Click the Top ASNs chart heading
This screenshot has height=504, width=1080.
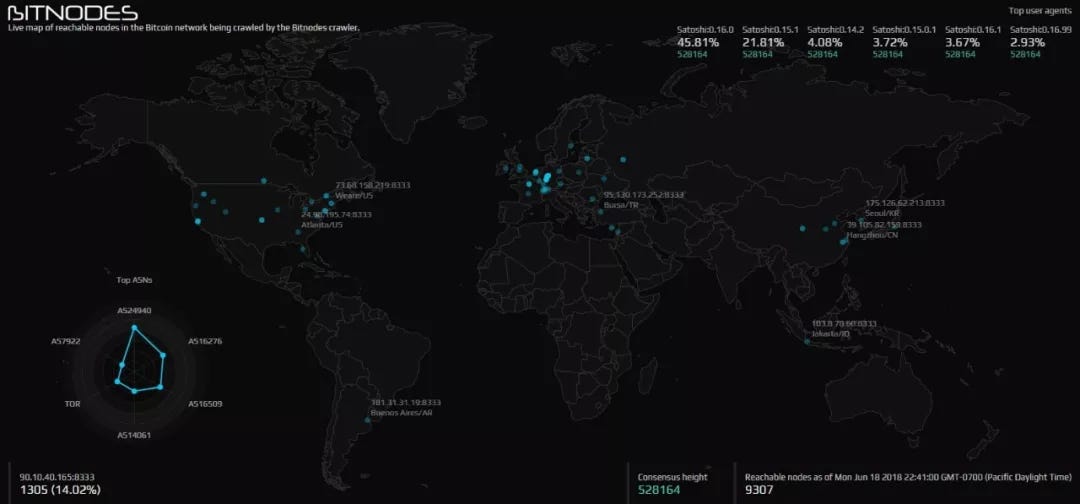(134, 280)
